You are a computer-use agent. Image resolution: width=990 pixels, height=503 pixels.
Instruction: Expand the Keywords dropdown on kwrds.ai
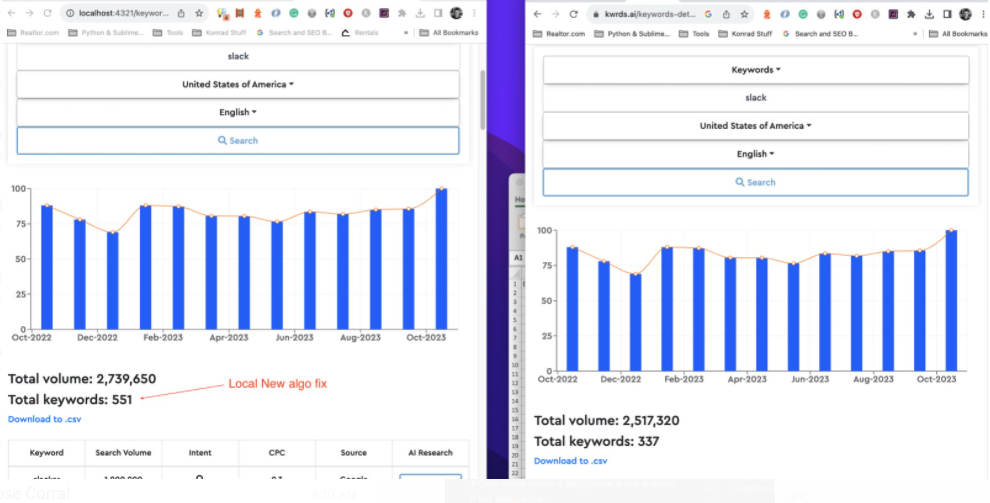click(755, 70)
